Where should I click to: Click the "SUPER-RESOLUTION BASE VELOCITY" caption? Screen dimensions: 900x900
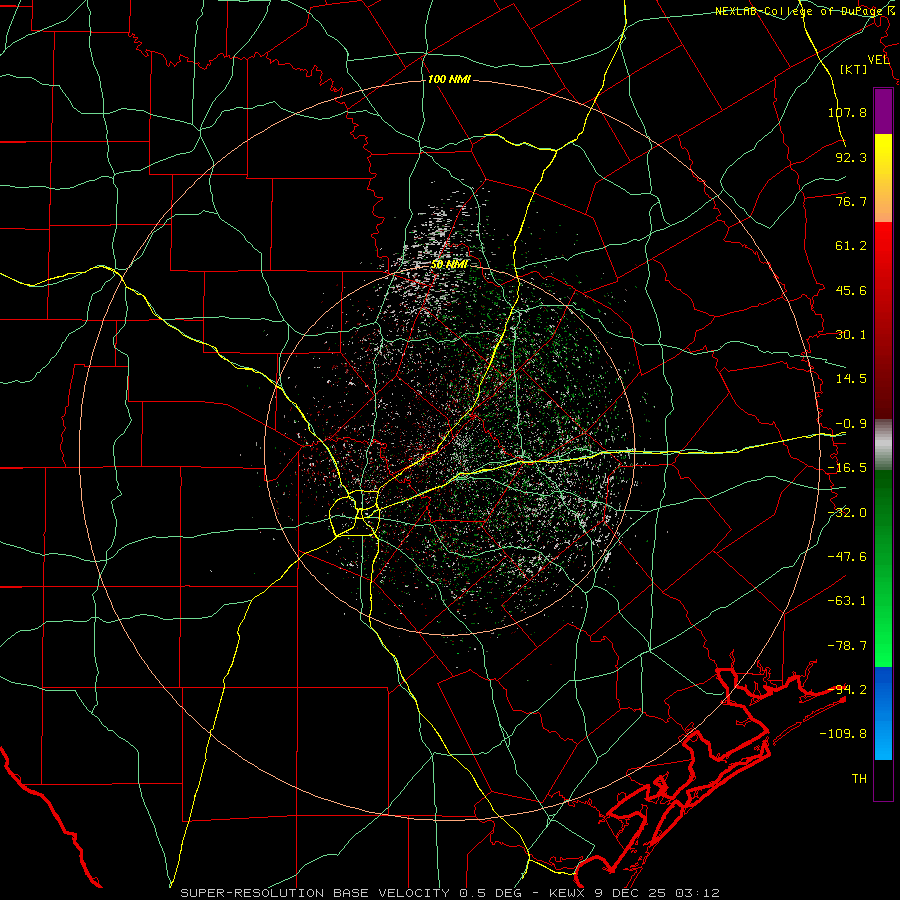tap(315, 893)
